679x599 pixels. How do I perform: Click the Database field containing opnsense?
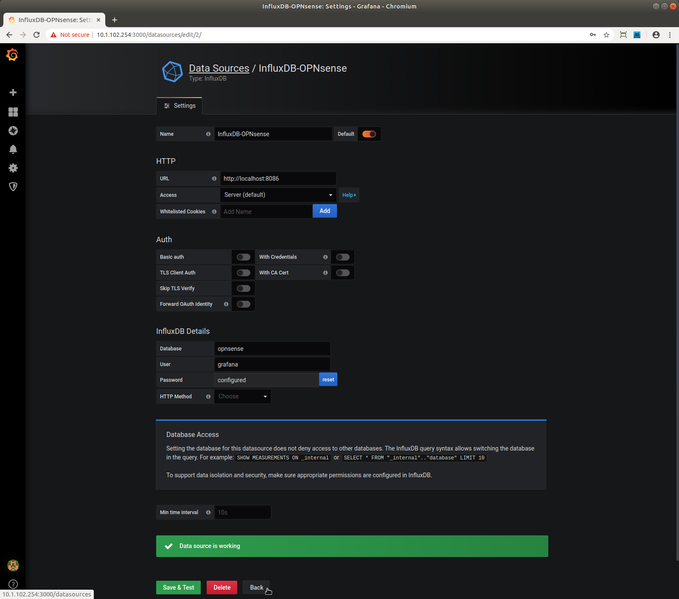pyautogui.click(x=272, y=349)
